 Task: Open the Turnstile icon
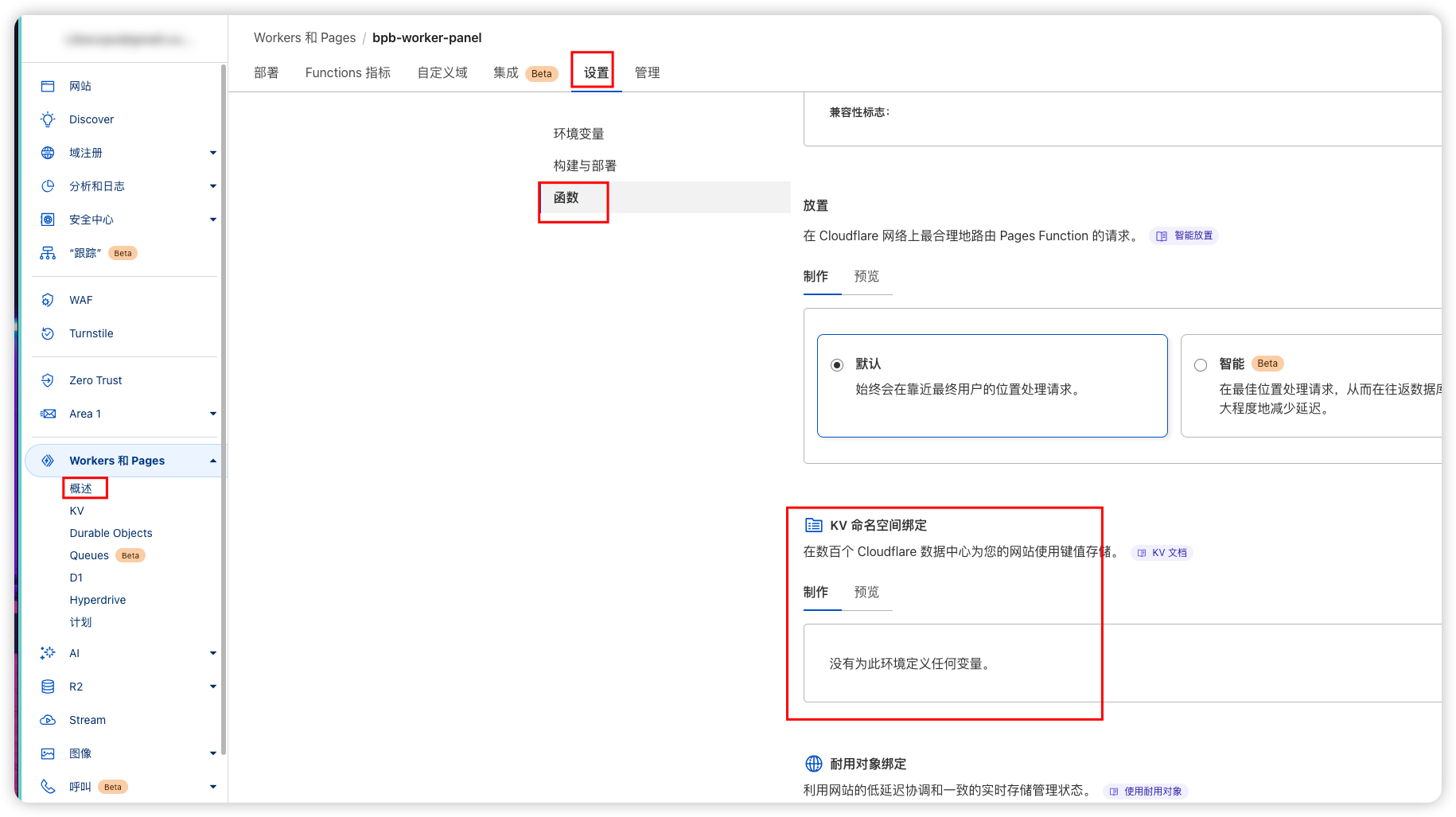point(48,333)
